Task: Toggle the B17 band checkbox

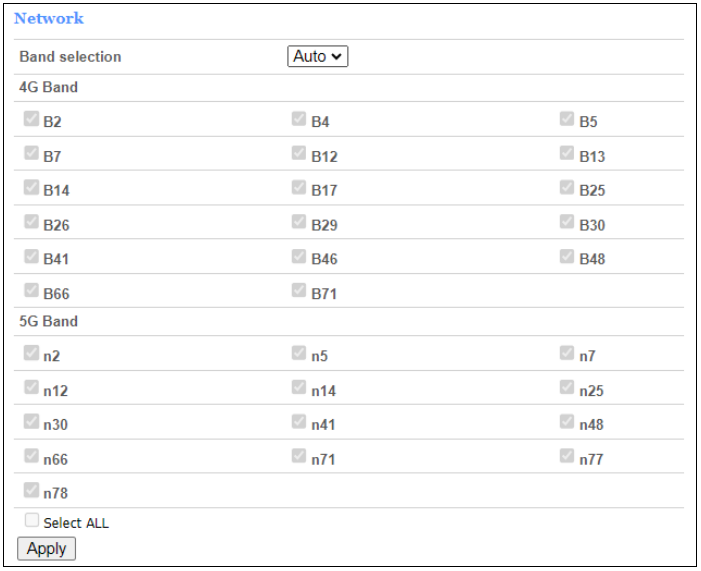Action: coord(299,188)
